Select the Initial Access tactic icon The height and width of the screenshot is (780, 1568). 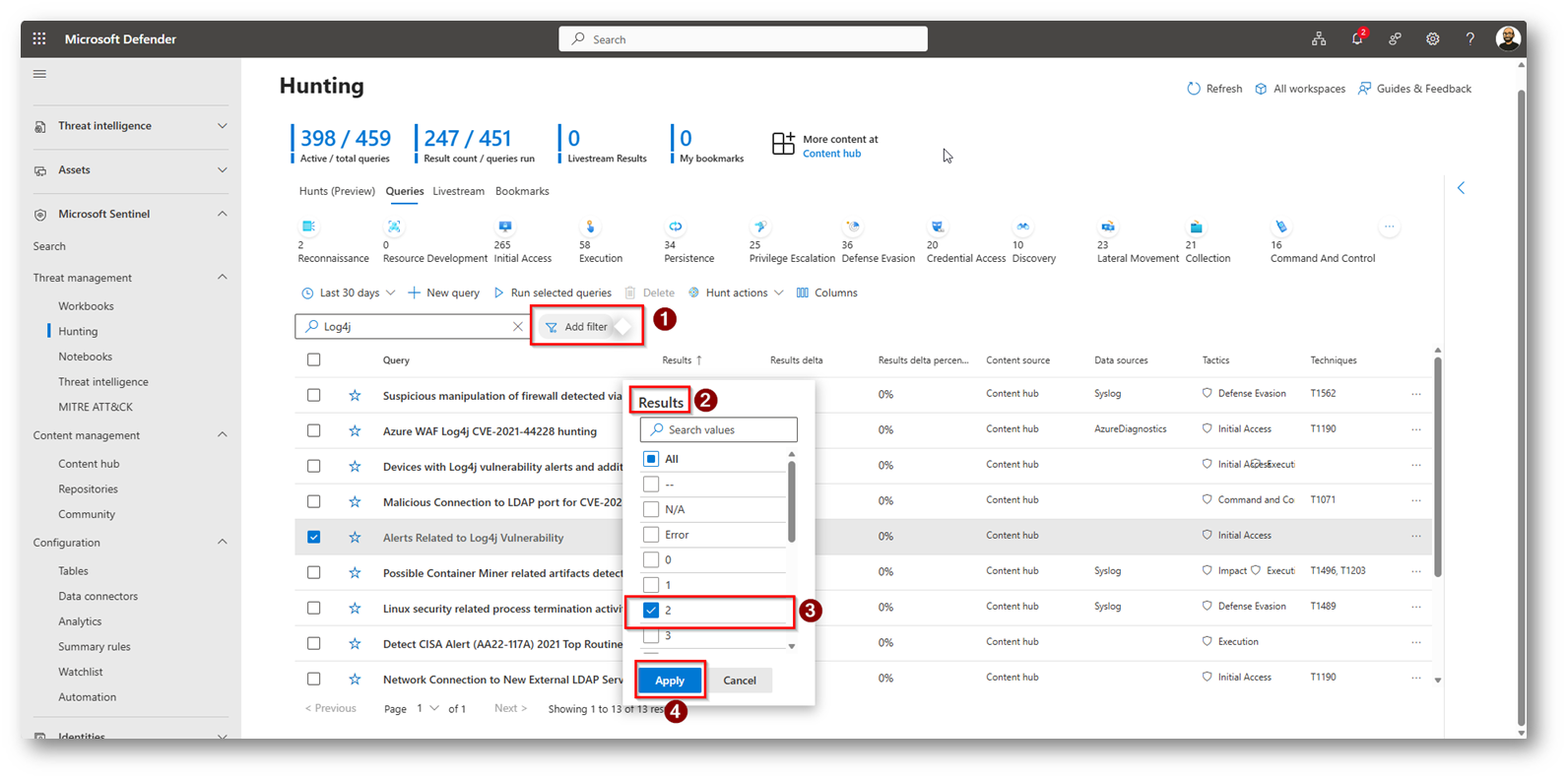click(x=504, y=227)
